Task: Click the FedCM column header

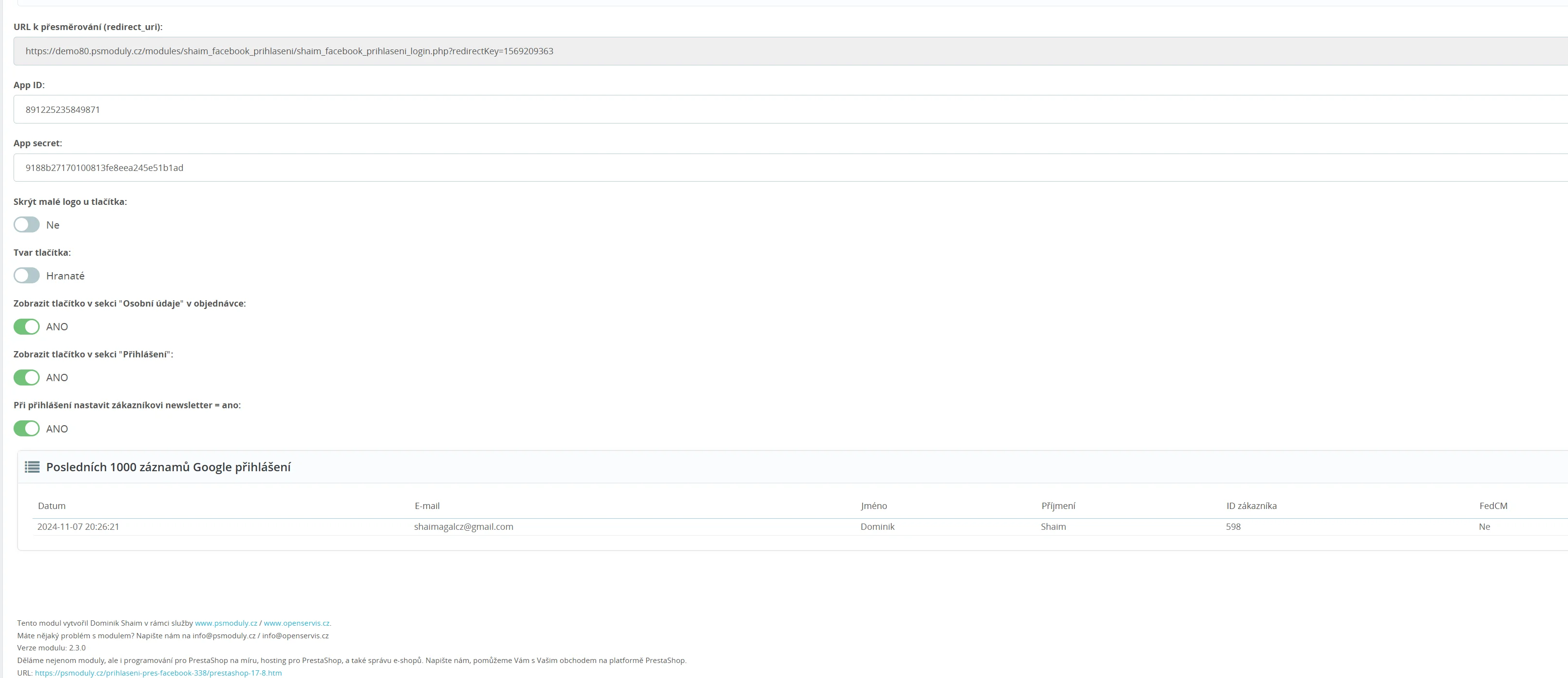Action: (1493, 506)
